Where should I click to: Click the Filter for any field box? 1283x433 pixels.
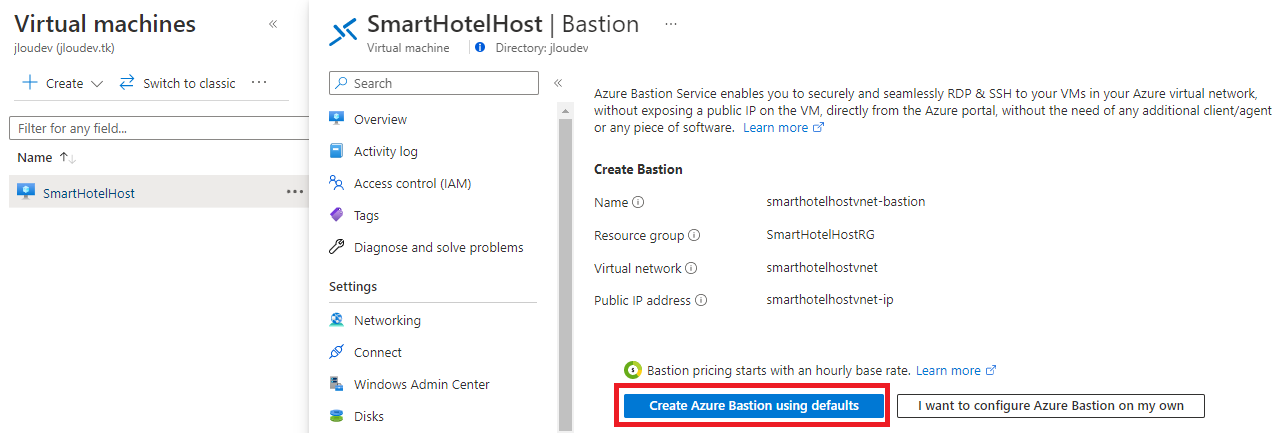[x=159, y=128]
